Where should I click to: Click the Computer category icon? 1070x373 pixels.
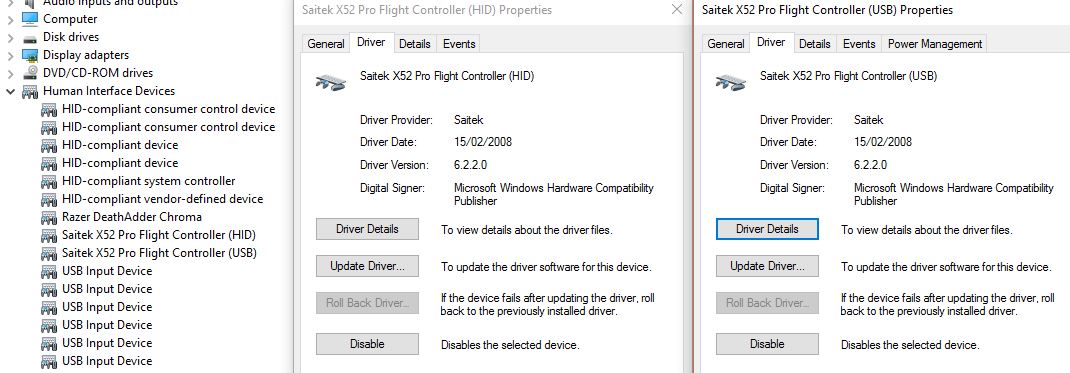(30, 19)
